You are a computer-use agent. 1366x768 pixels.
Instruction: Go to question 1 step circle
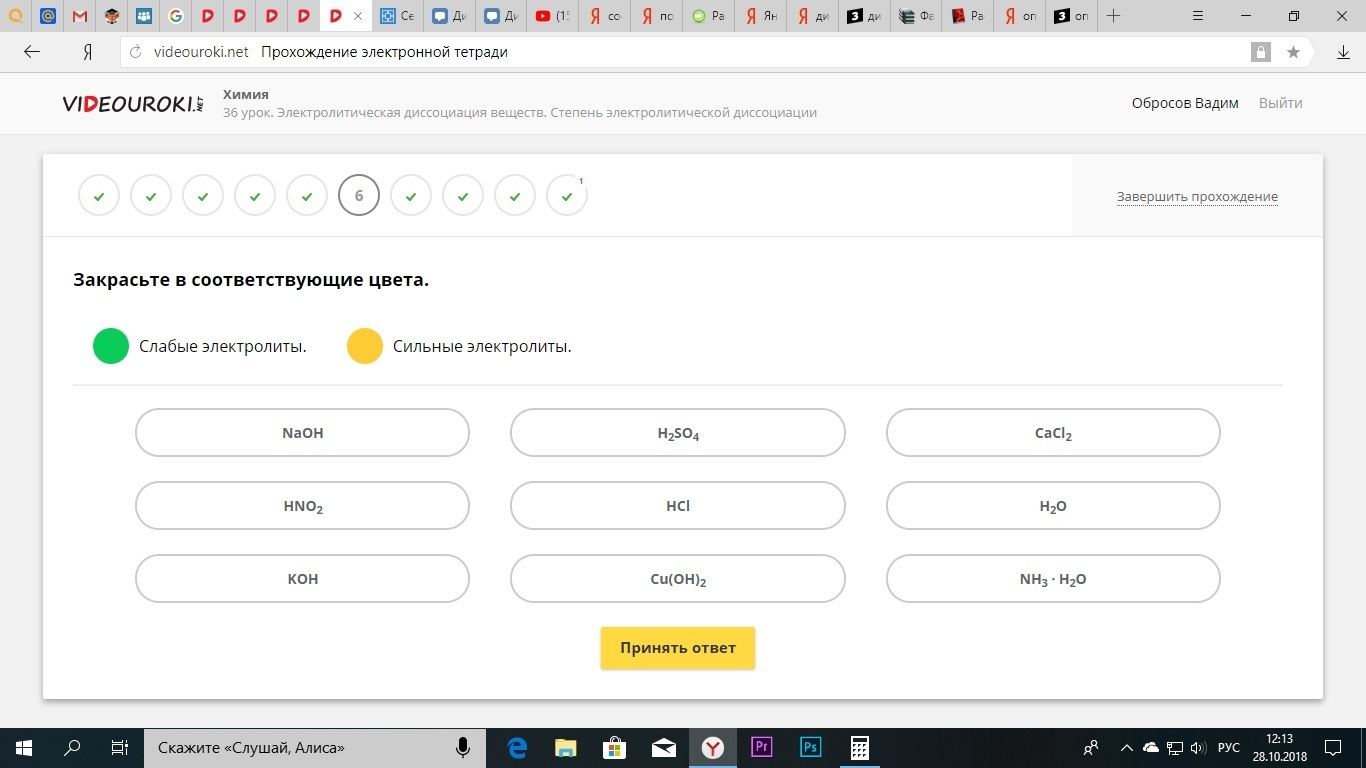tap(99, 196)
